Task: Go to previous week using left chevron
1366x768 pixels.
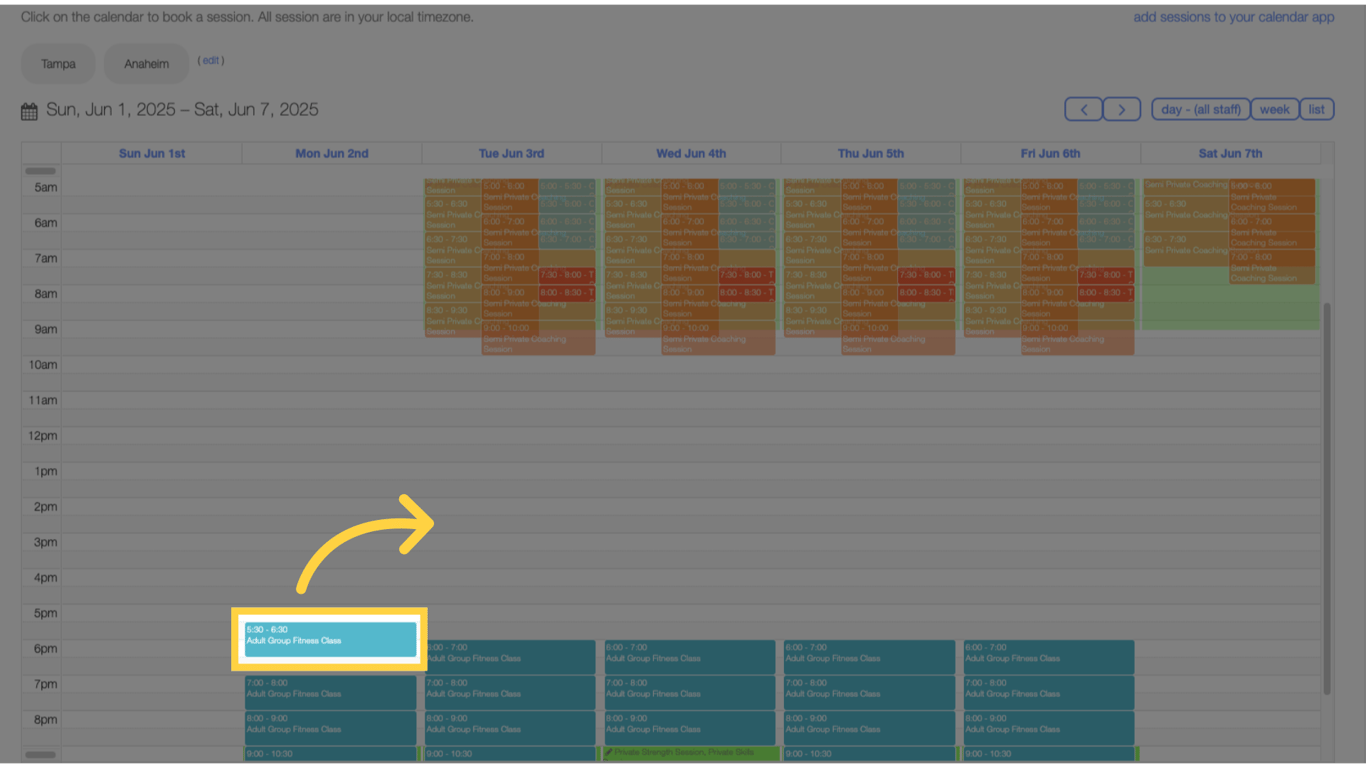Action: tap(1083, 108)
